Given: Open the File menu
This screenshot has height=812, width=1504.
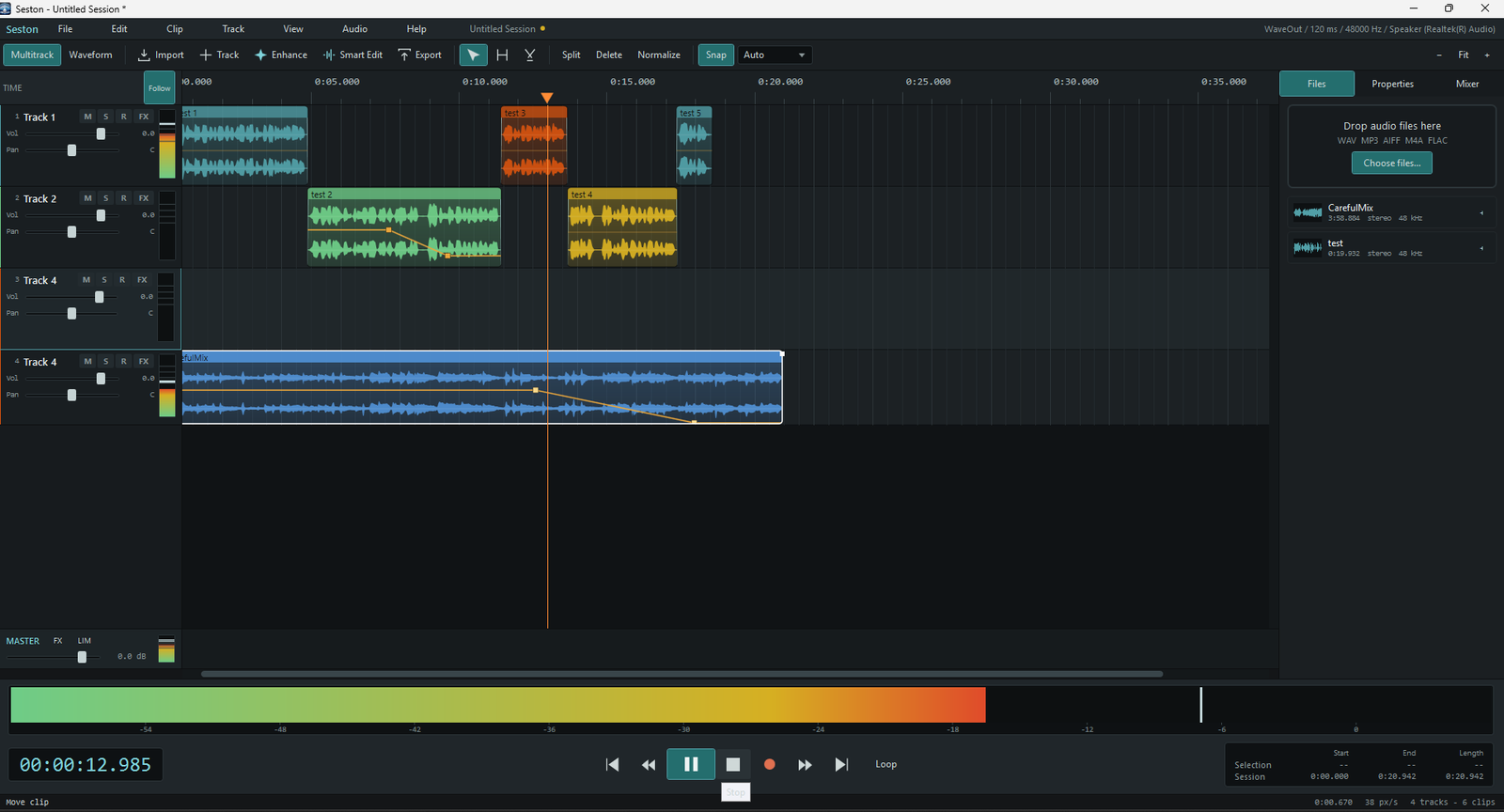Looking at the screenshot, I should click(x=65, y=29).
